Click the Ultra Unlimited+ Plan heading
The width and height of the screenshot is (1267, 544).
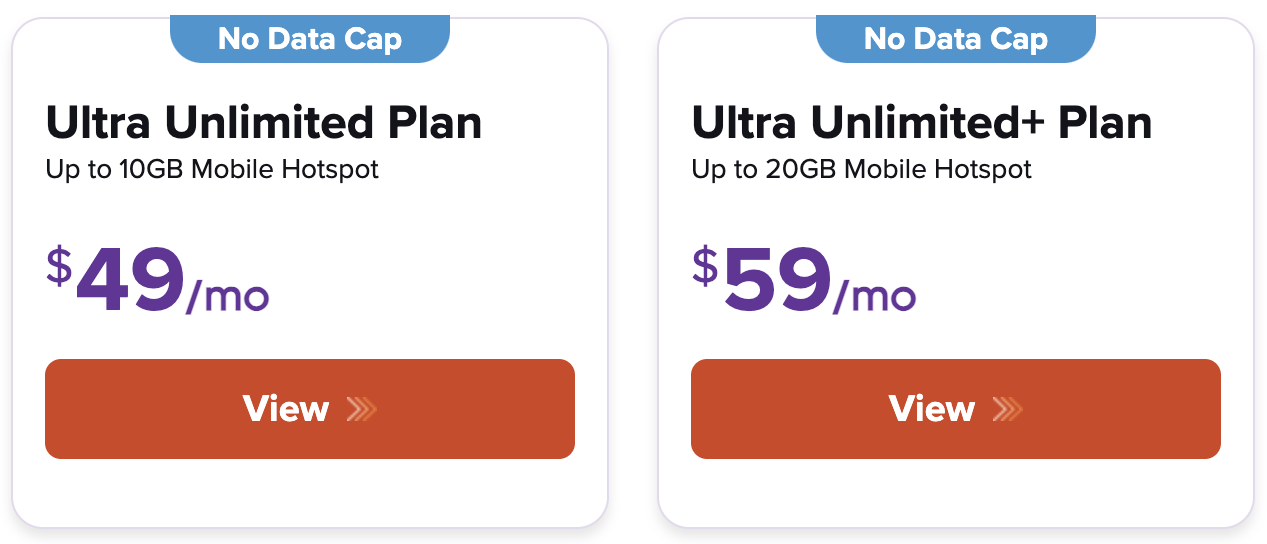[921, 123]
